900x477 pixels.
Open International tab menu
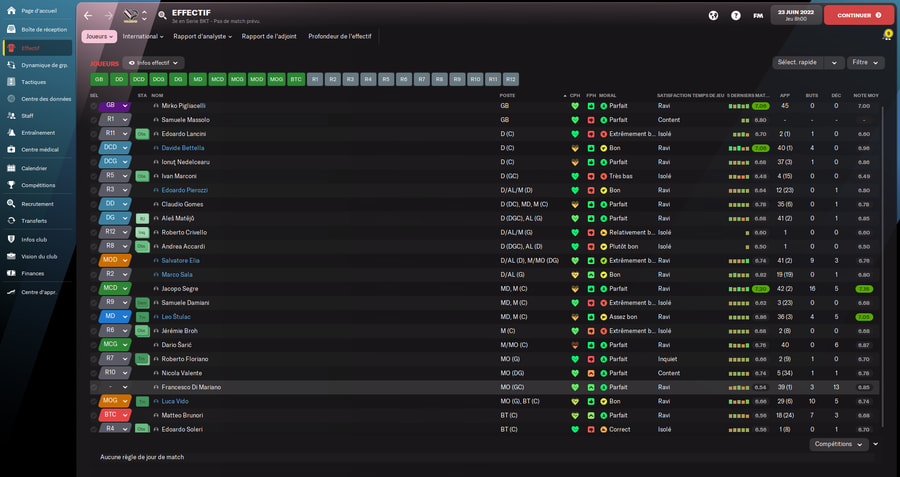(x=143, y=36)
